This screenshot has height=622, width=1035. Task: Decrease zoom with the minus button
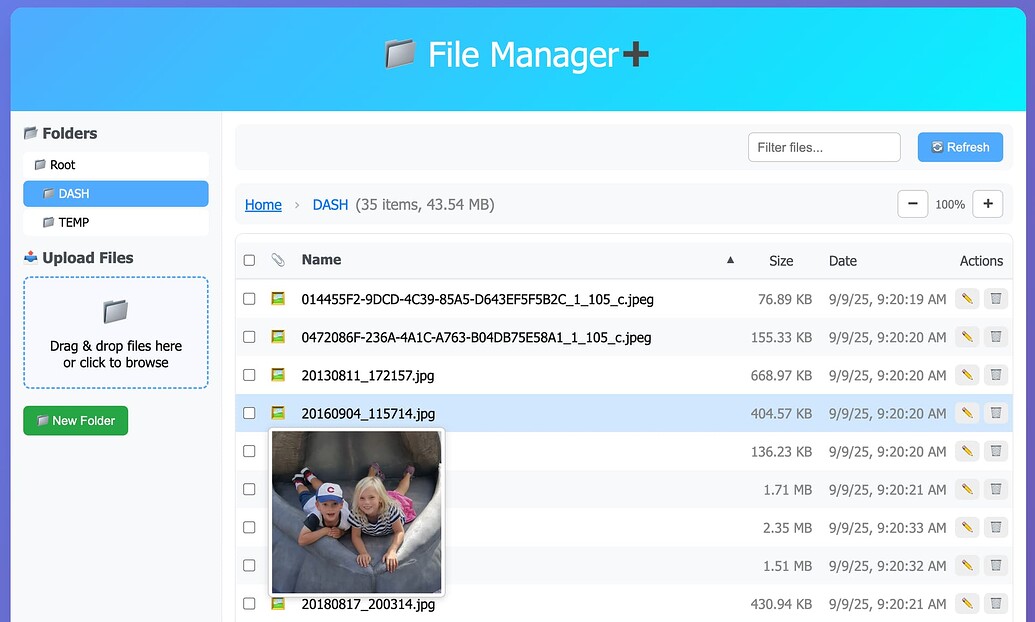coord(912,204)
